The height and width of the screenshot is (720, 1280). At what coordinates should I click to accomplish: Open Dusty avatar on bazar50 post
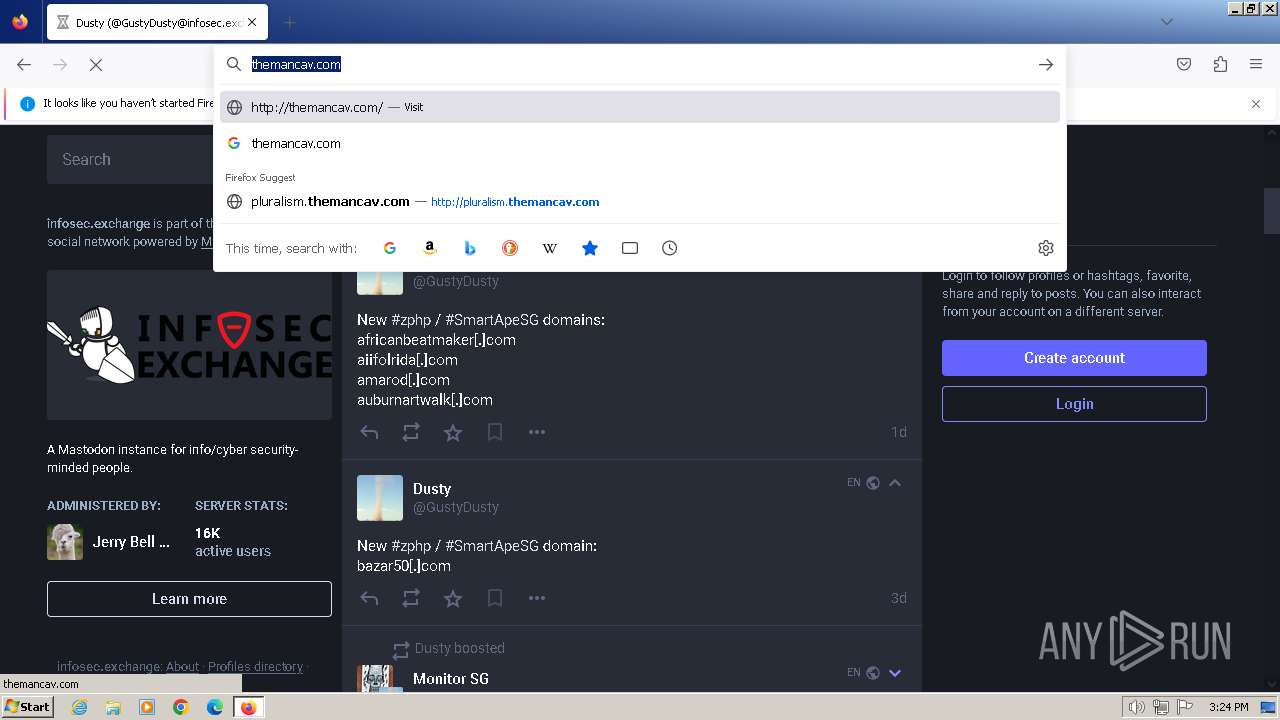click(380, 498)
